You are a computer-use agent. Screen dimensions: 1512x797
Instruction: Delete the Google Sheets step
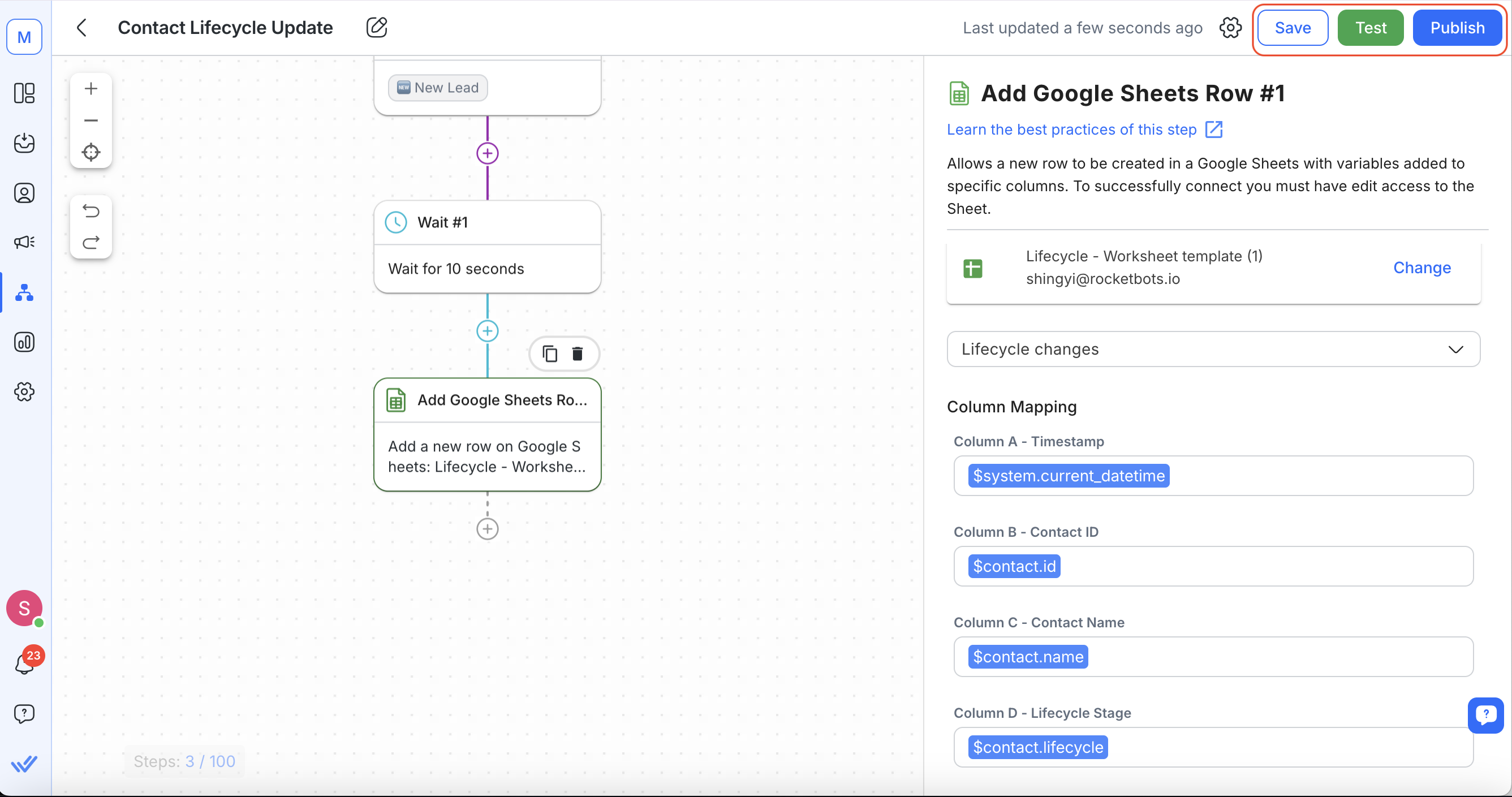[578, 354]
